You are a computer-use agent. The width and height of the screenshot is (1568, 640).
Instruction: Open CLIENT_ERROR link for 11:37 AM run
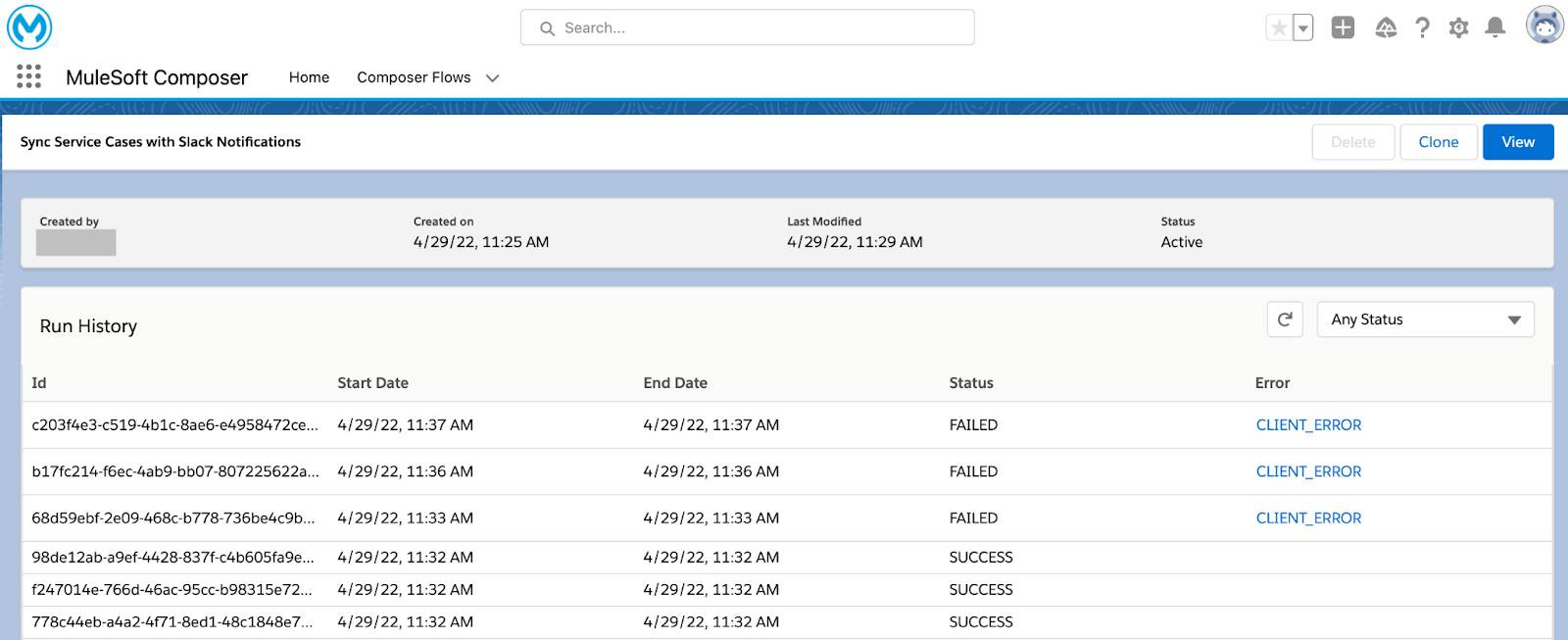pyautogui.click(x=1308, y=425)
